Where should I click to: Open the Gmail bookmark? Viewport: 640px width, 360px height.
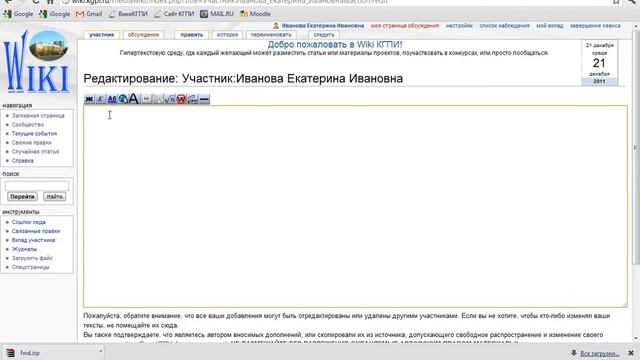click(89, 14)
